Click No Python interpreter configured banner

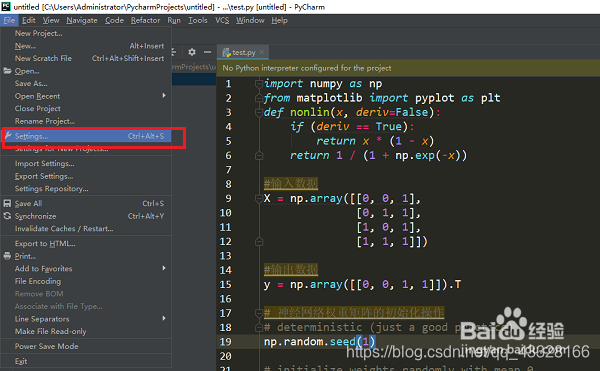click(x=408, y=68)
